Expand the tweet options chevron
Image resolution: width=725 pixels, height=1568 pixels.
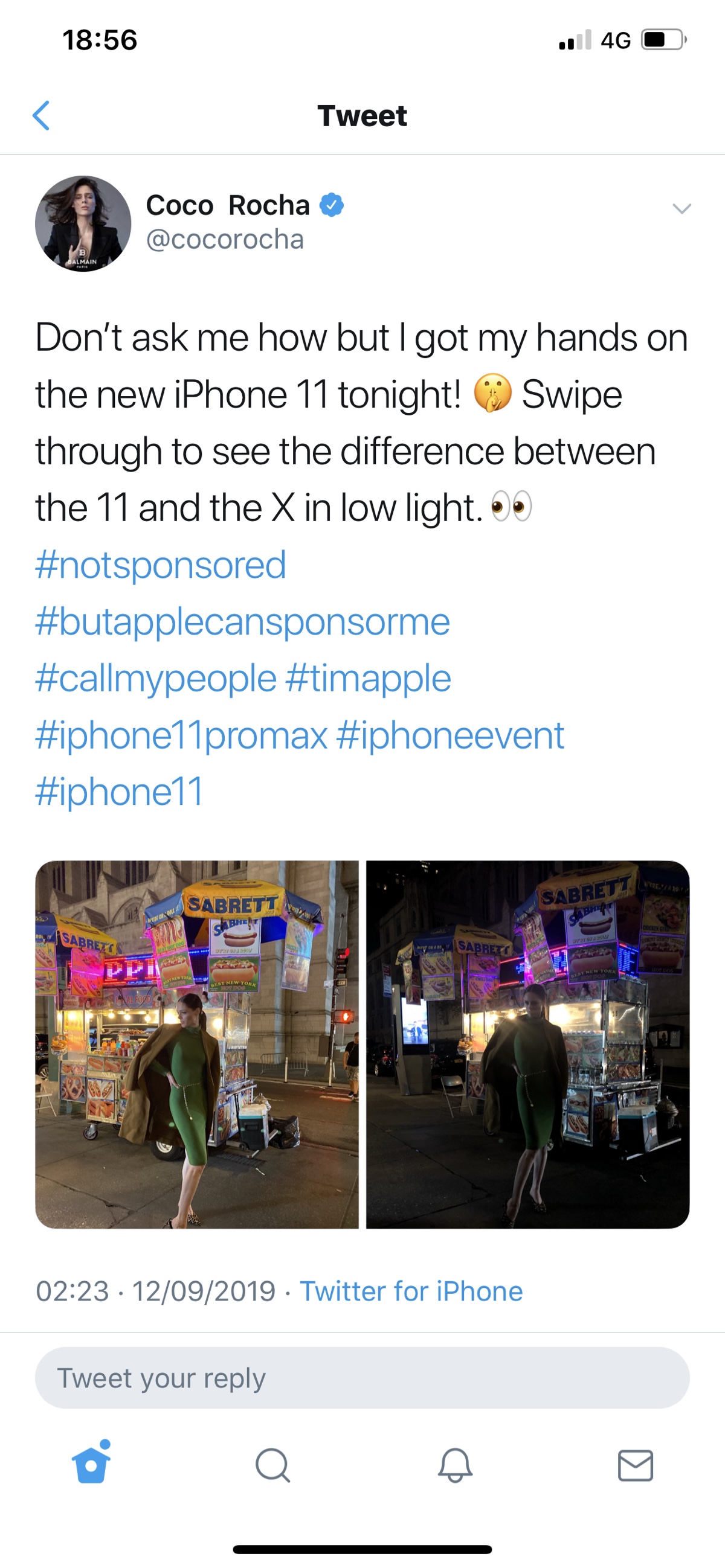tap(681, 208)
